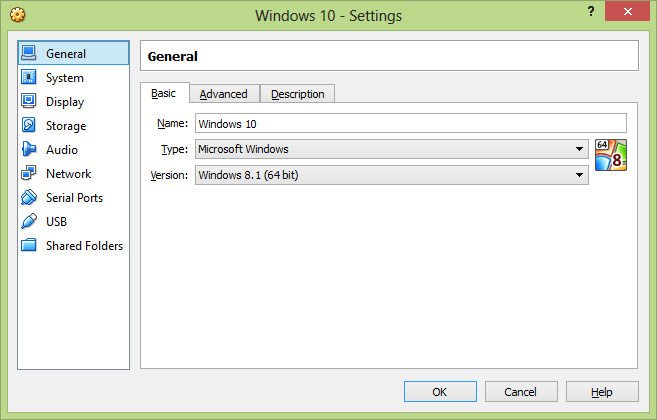Open the Help button

(602, 391)
